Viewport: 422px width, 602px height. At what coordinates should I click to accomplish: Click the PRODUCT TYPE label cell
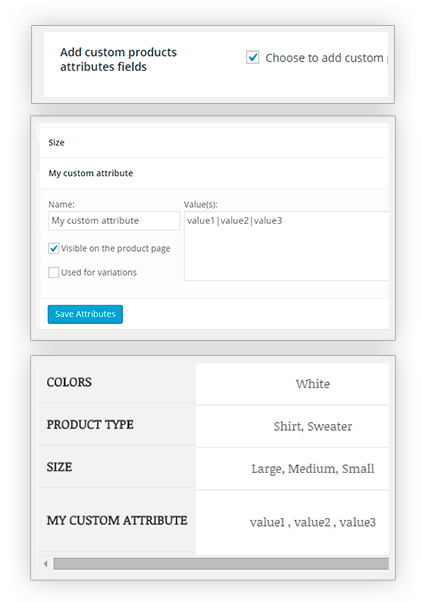tap(117, 424)
